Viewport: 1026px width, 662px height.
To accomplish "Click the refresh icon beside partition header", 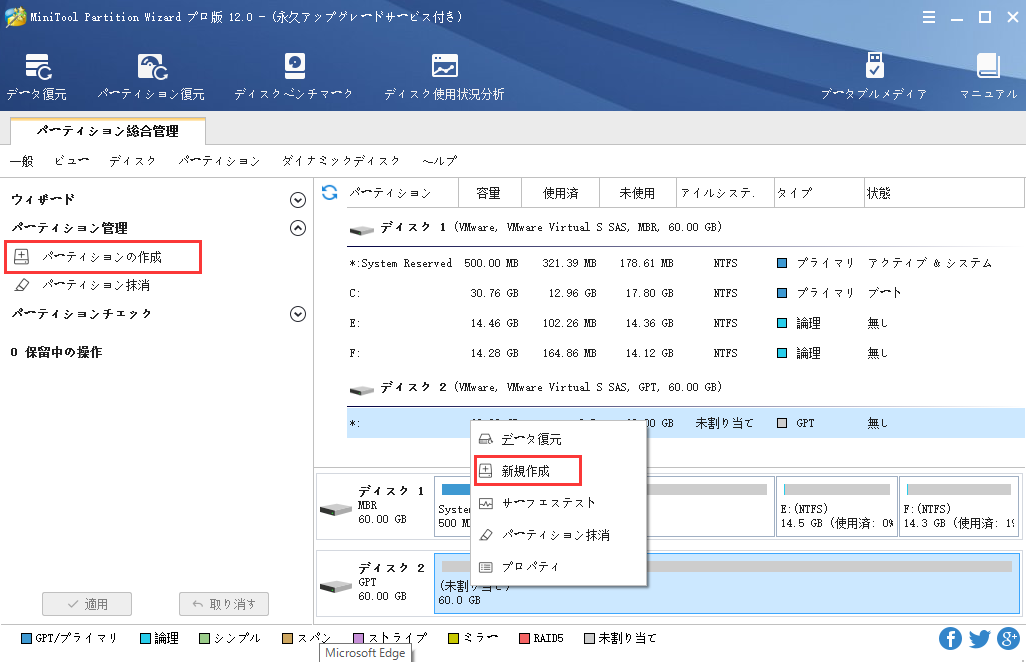I will 330,192.
